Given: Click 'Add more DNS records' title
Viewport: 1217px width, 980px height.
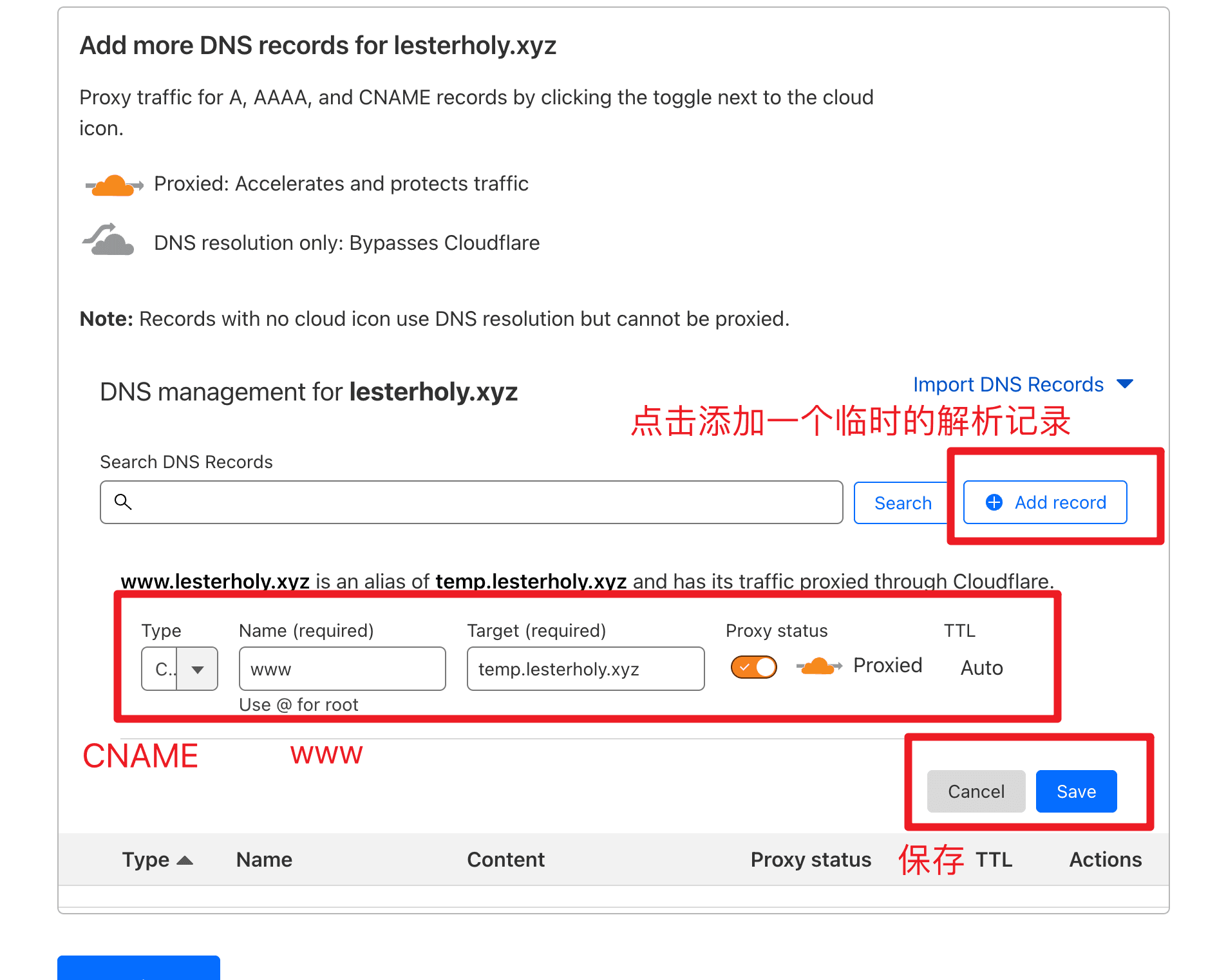Looking at the screenshot, I should pos(317,46).
